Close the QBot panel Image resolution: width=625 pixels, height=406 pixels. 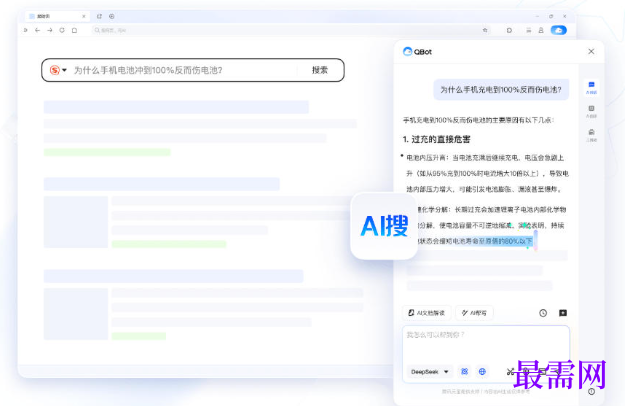591,51
